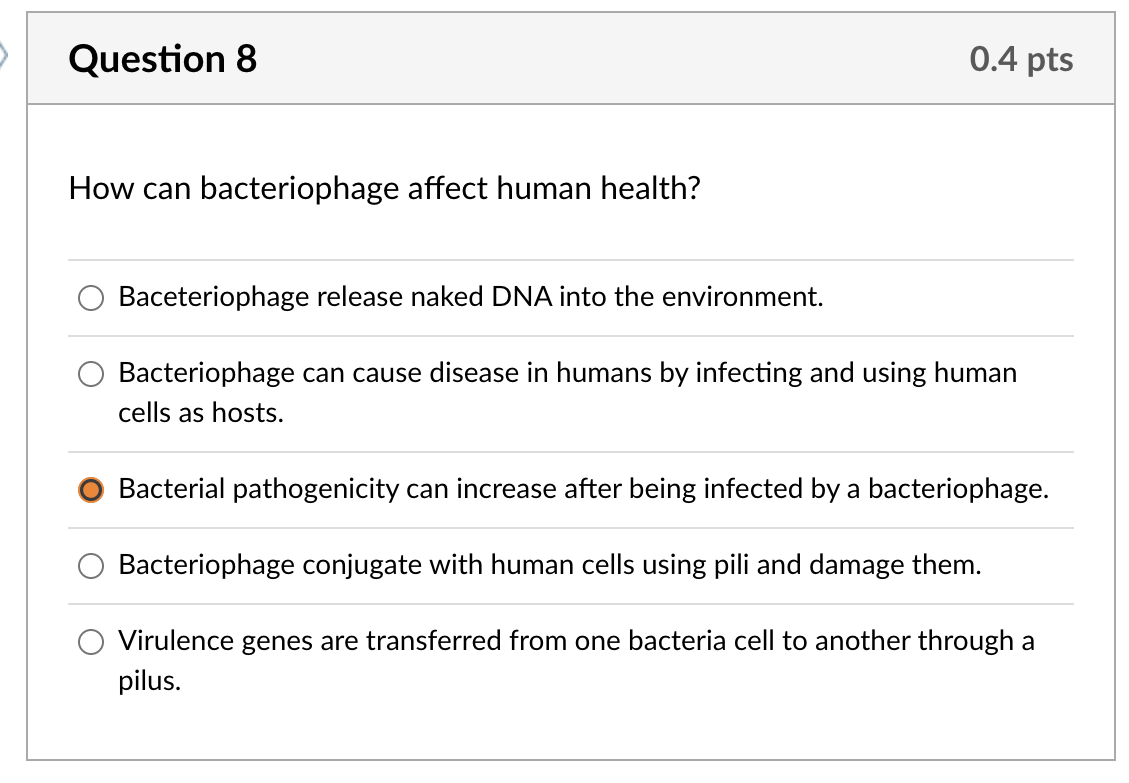The image size is (1129, 783).
Task: Click the question card border area
Action: point(29,400)
